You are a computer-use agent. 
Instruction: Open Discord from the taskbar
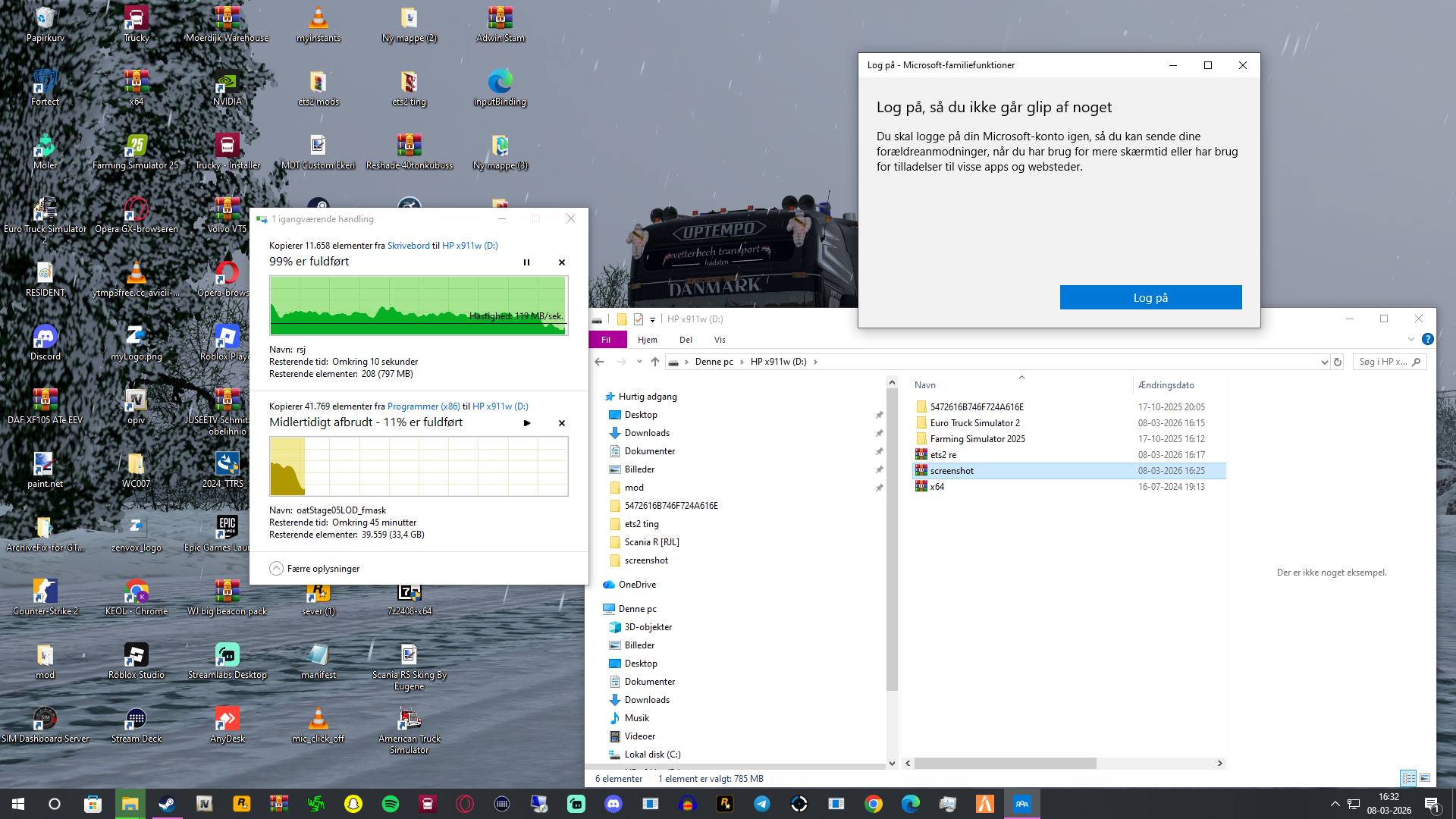[613, 804]
